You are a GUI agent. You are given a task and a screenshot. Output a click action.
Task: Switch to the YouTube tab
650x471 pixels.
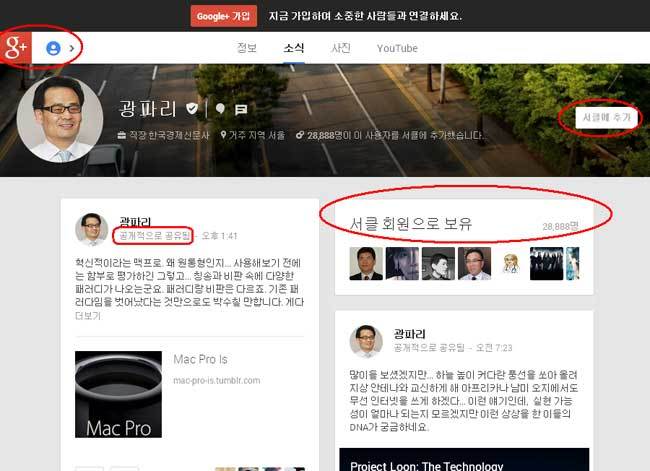(397, 49)
